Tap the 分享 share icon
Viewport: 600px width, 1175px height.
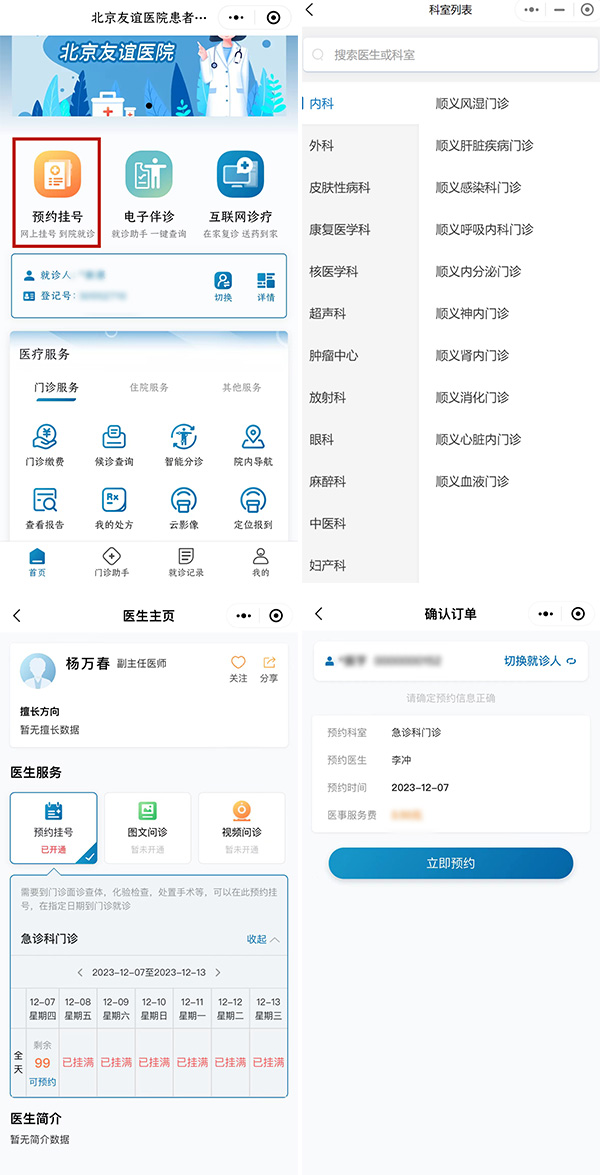269,663
